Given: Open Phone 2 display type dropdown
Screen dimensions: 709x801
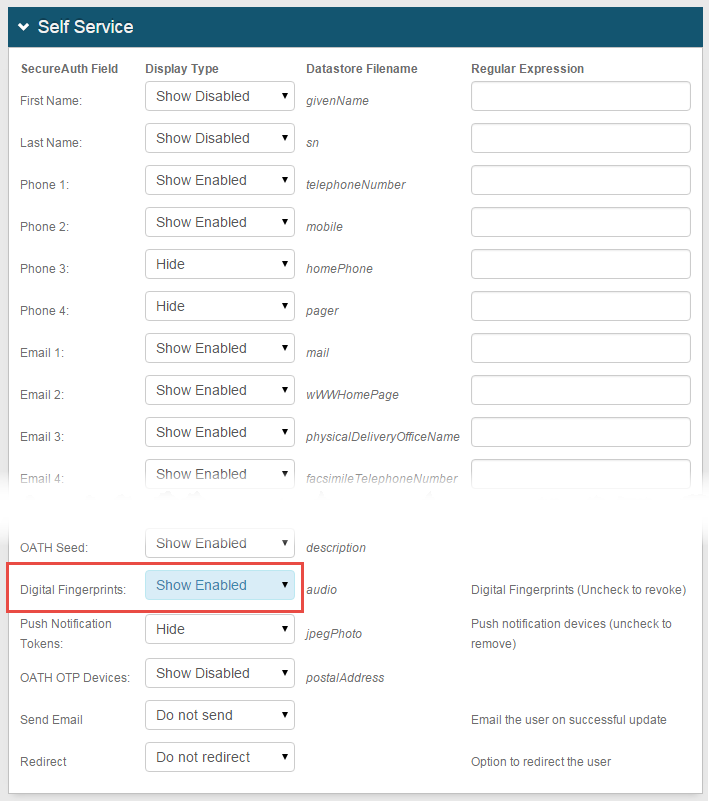Looking at the screenshot, I should coord(220,223).
